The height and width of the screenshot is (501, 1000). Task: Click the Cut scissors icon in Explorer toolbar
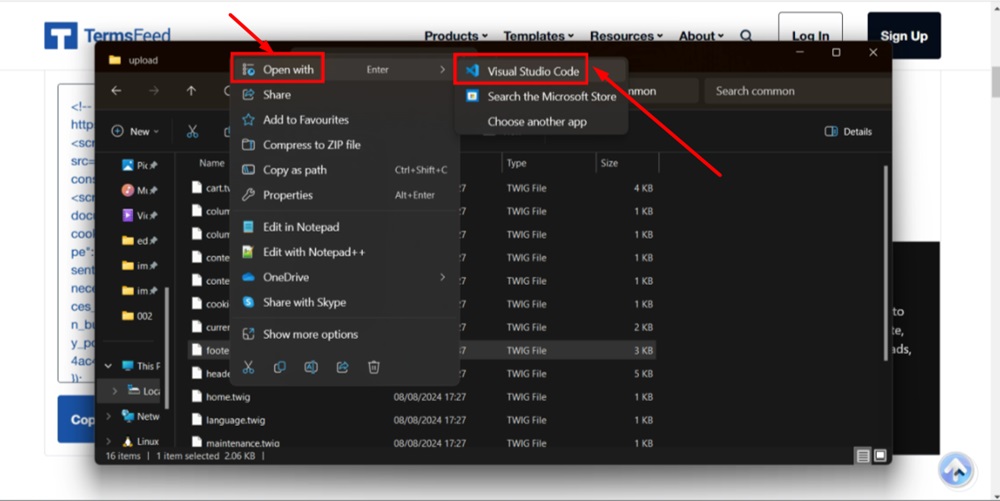(192, 131)
